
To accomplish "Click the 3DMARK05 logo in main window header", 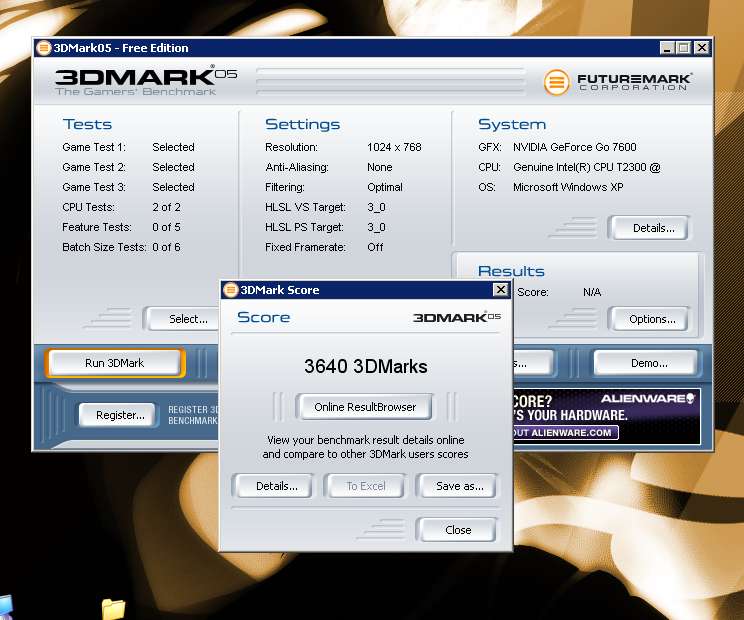I will (x=146, y=75).
